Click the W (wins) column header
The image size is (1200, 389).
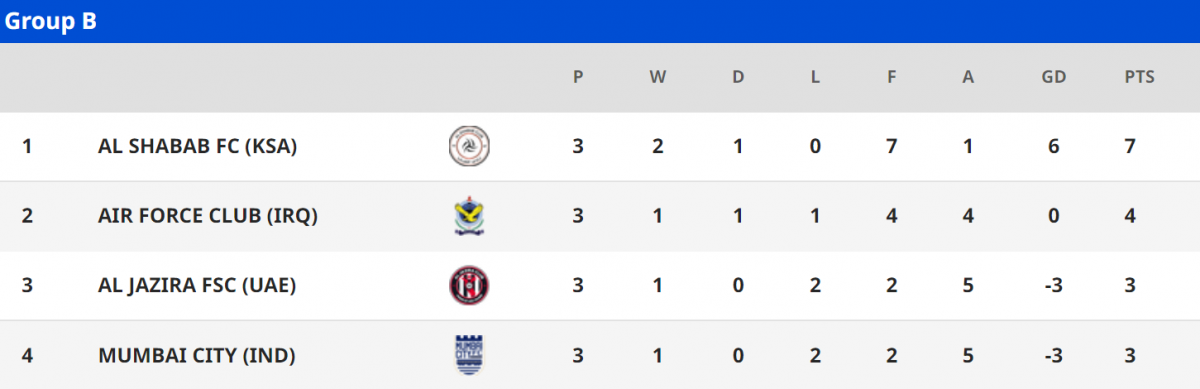658,77
